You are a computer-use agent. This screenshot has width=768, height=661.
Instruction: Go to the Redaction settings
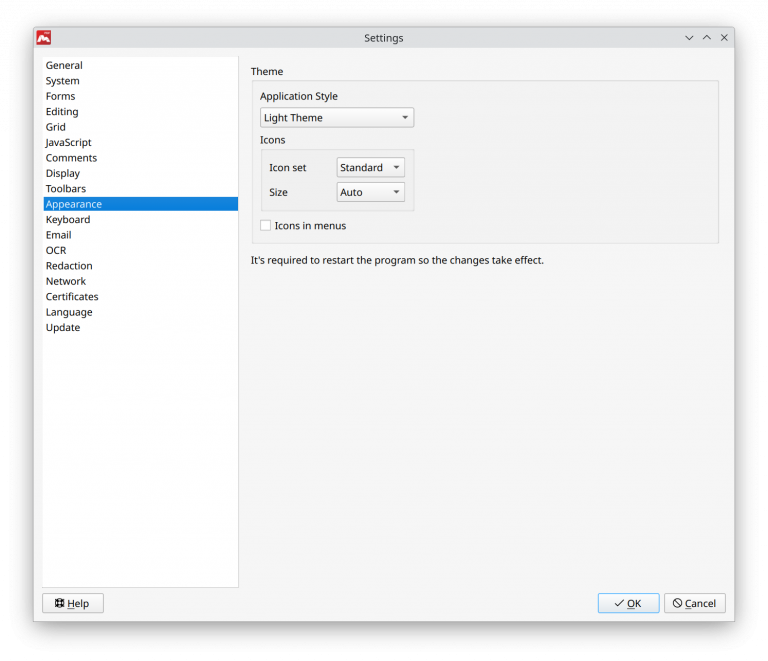pos(69,266)
